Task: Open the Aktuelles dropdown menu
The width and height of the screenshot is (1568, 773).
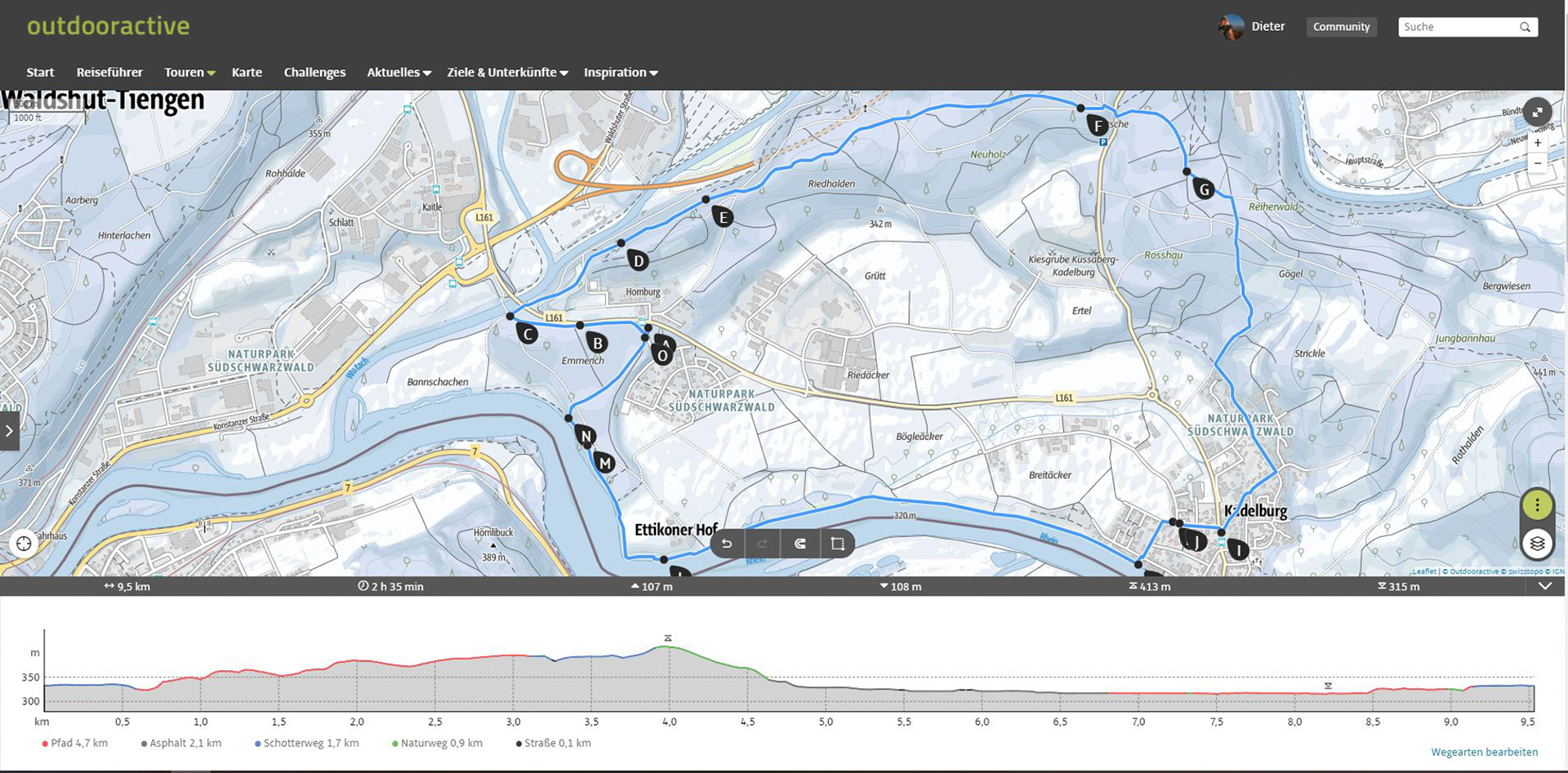Action: point(399,72)
